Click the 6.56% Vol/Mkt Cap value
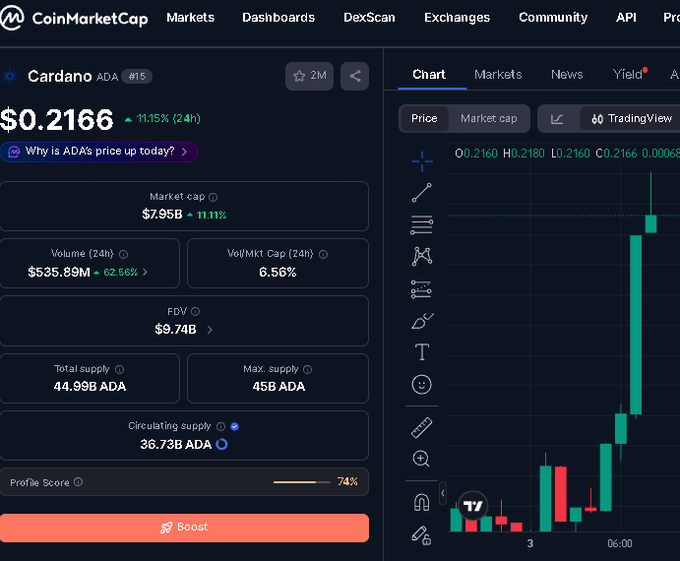 point(278,272)
